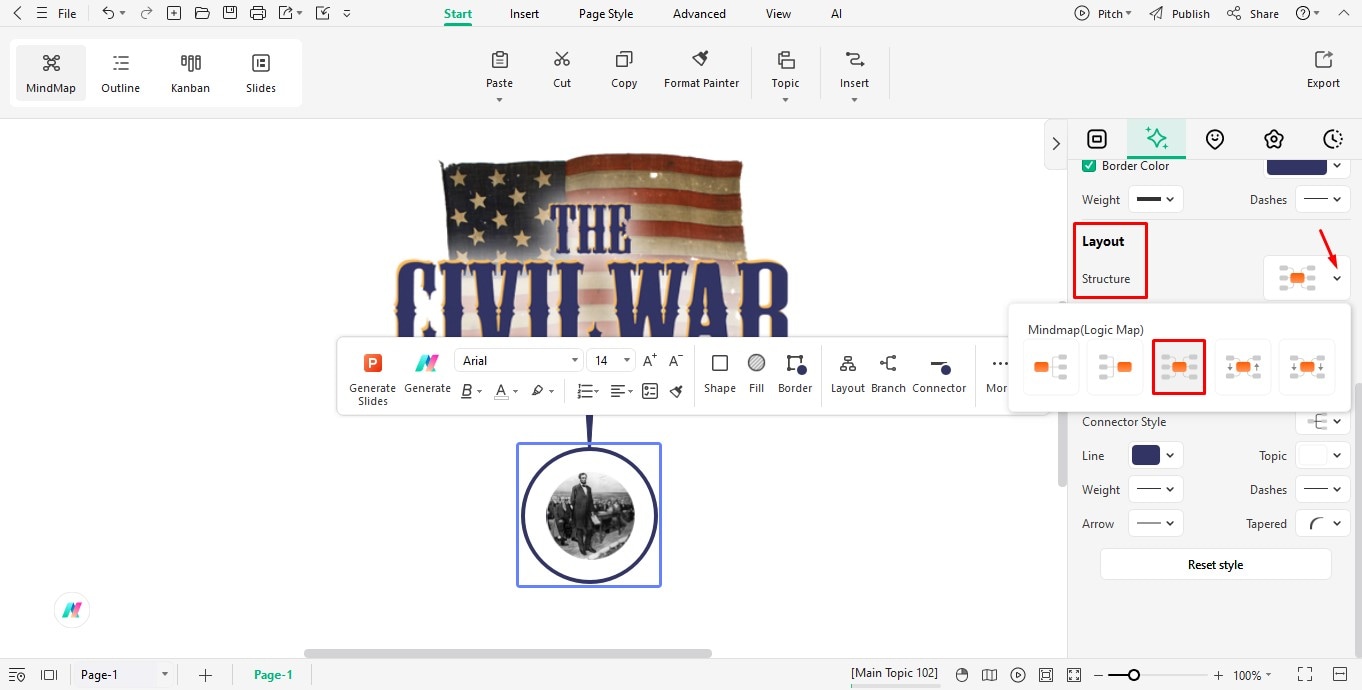Print the mind map using printer icon
The height and width of the screenshot is (690, 1362).
(x=258, y=13)
